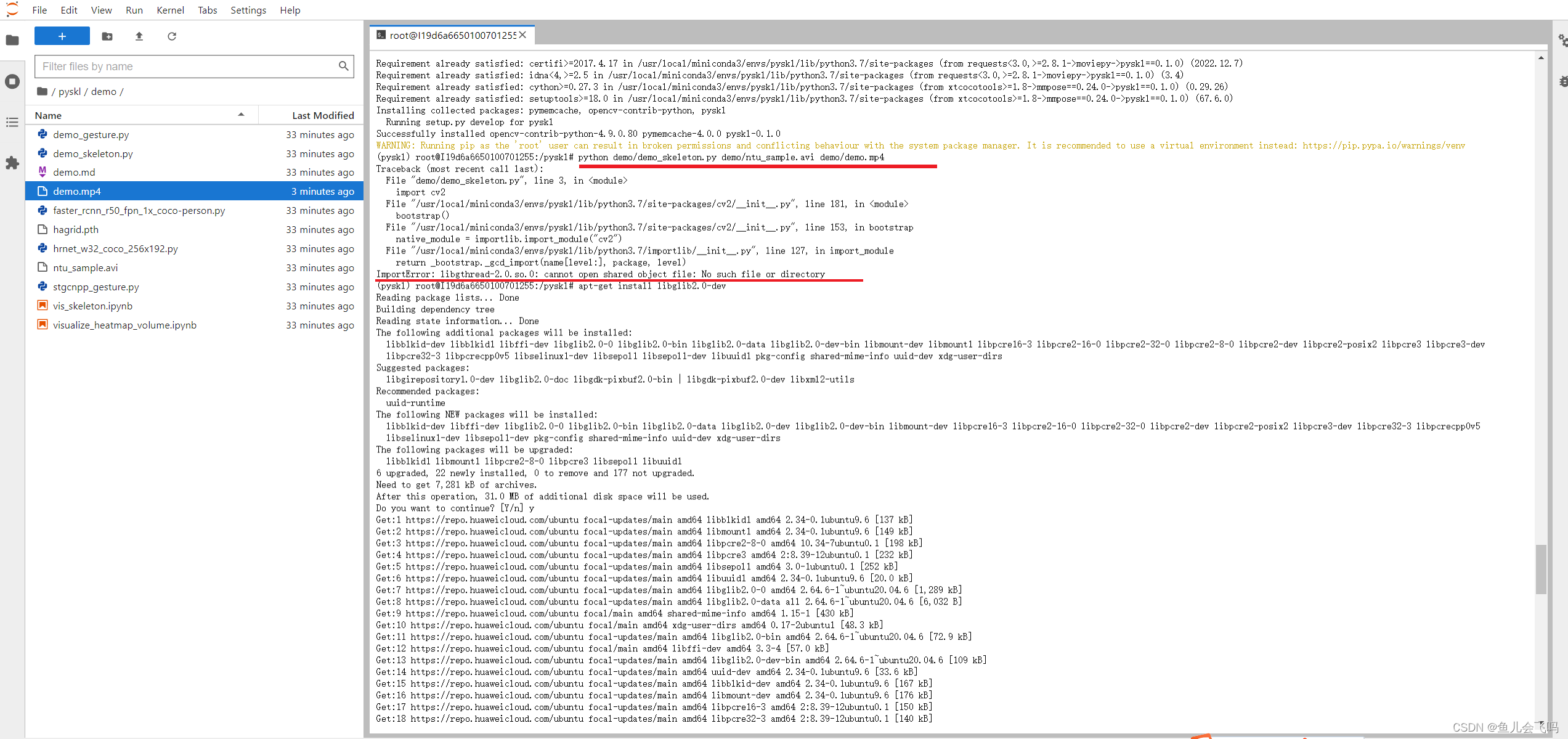Navigate to the pyskl breadcrumb folder
1568x739 pixels.
[x=70, y=91]
